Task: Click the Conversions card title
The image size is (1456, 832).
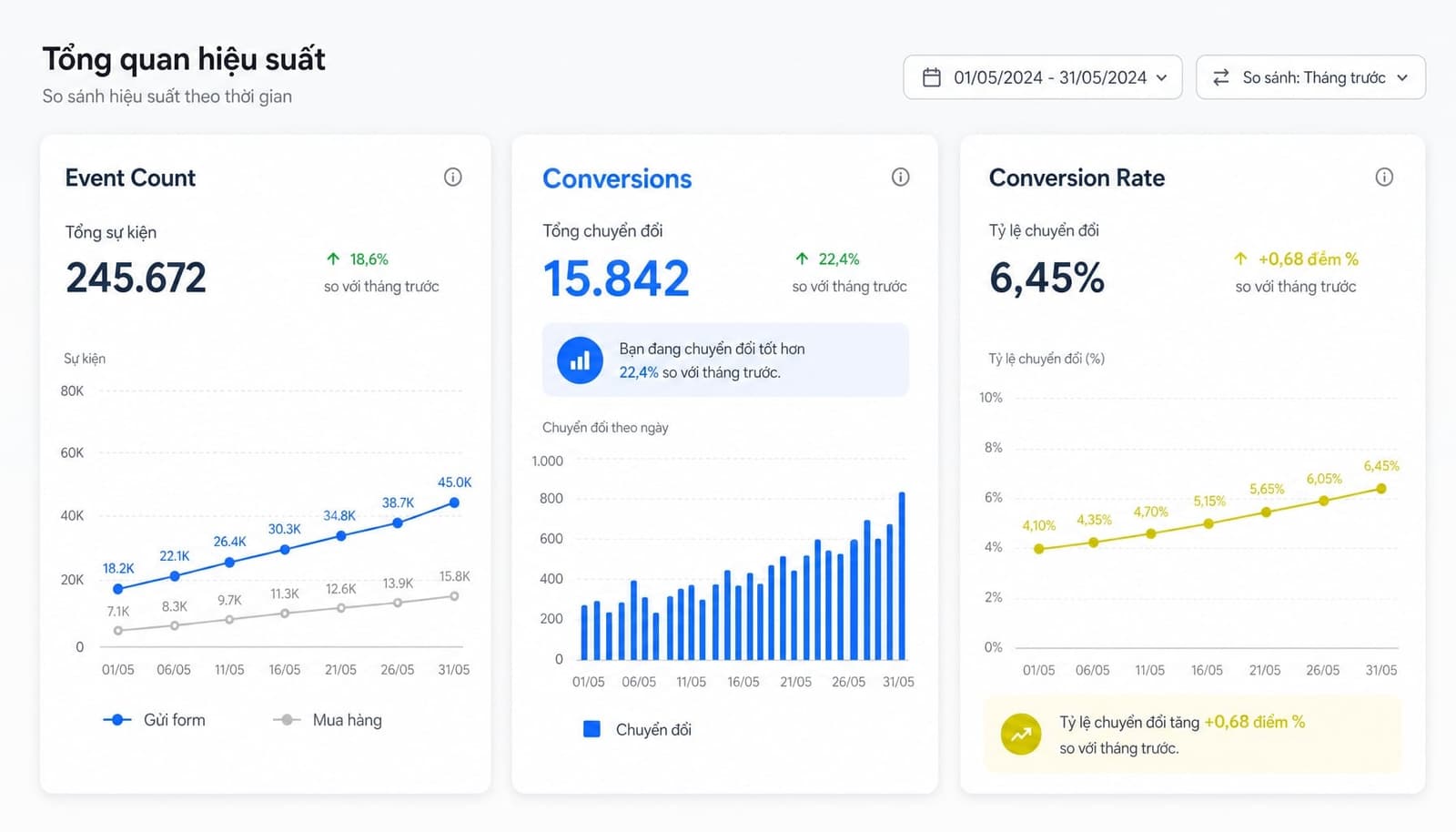Action: coord(617,178)
